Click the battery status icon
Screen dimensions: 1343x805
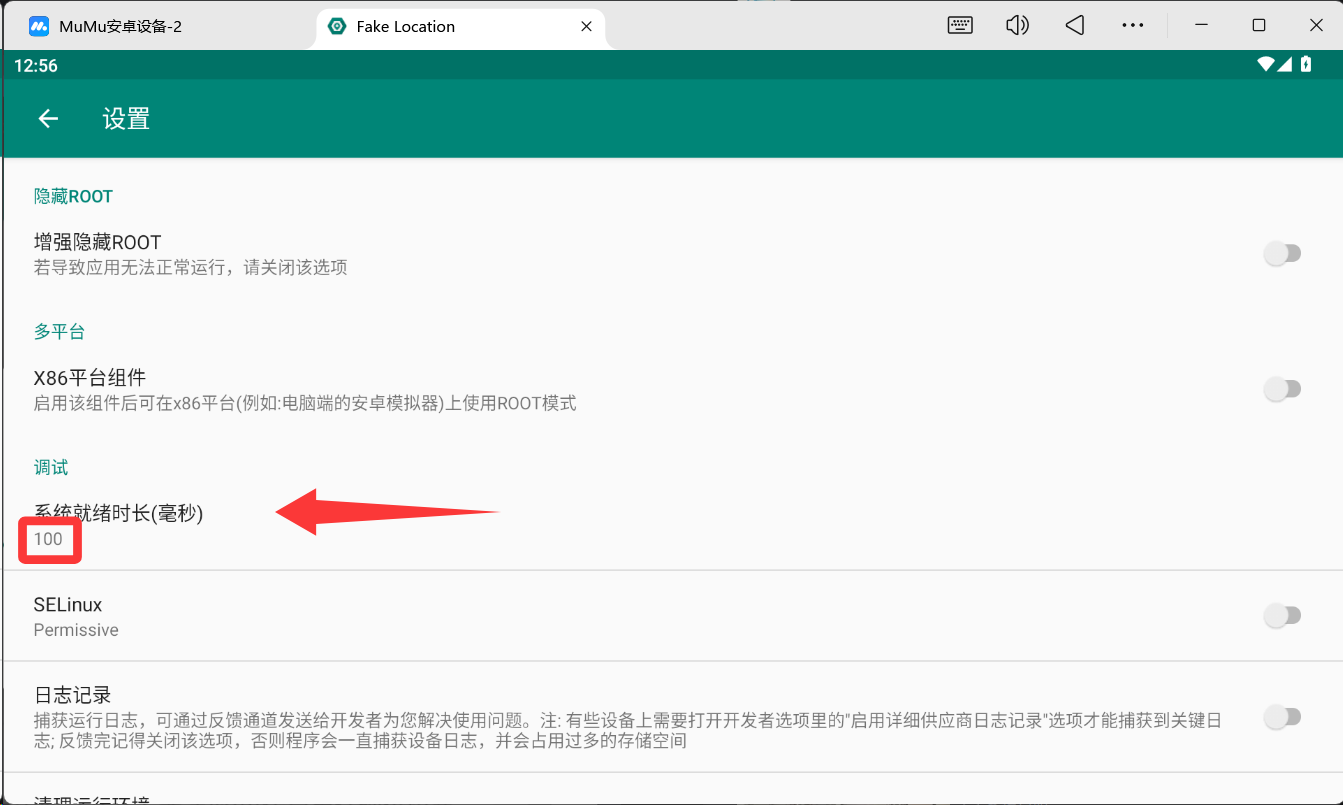[x=1306, y=65]
